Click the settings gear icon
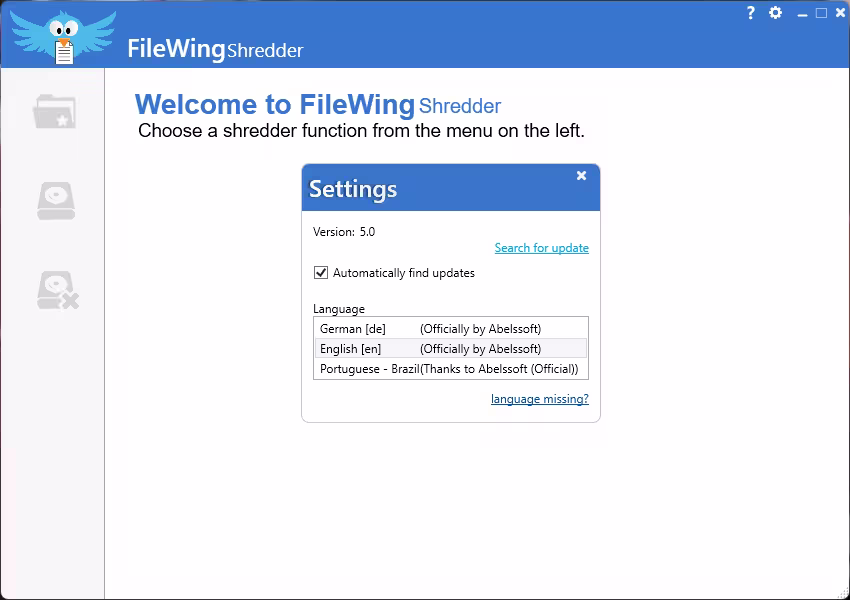The width and height of the screenshot is (850, 600). [x=776, y=12]
